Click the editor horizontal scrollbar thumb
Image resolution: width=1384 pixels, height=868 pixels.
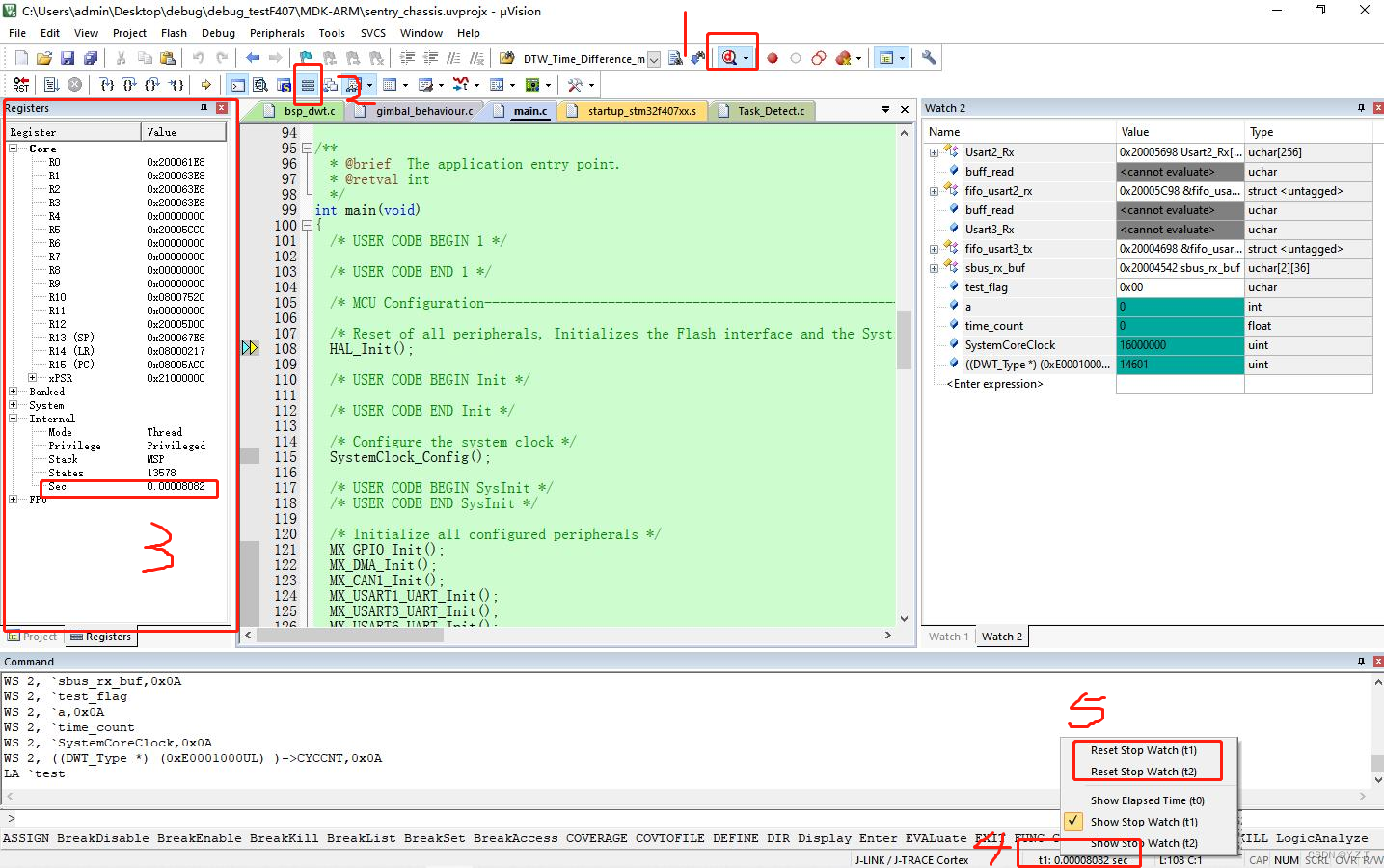tap(350, 635)
